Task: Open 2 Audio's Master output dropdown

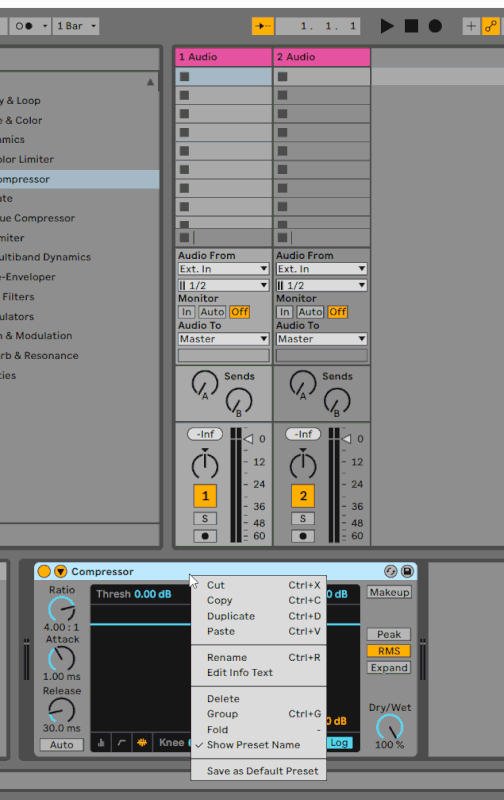Action: point(321,339)
